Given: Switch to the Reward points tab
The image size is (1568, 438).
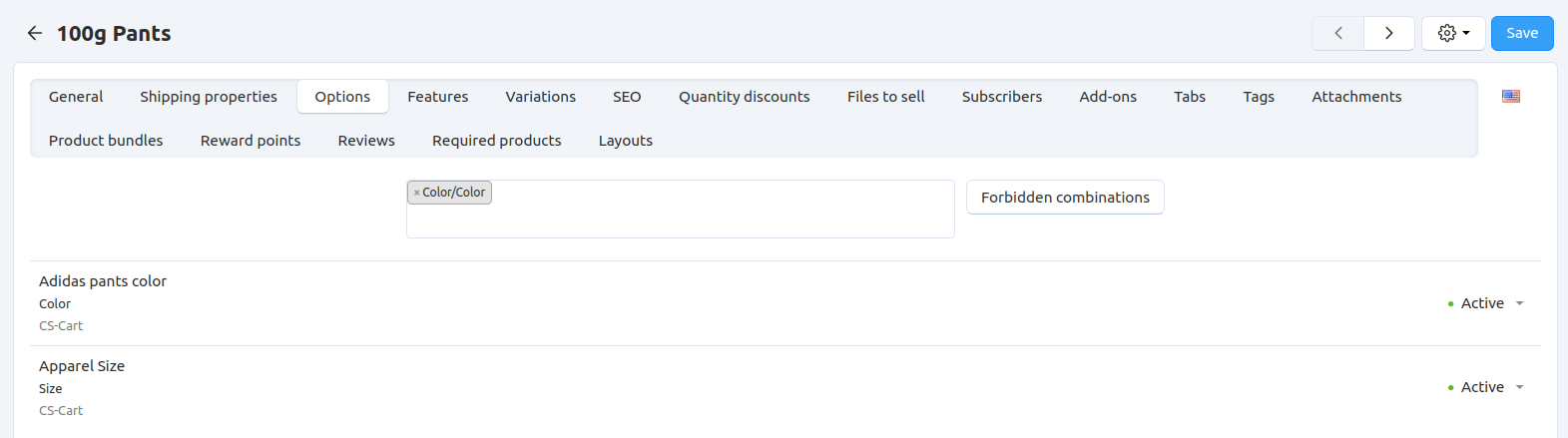Looking at the screenshot, I should tap(251, 141).
